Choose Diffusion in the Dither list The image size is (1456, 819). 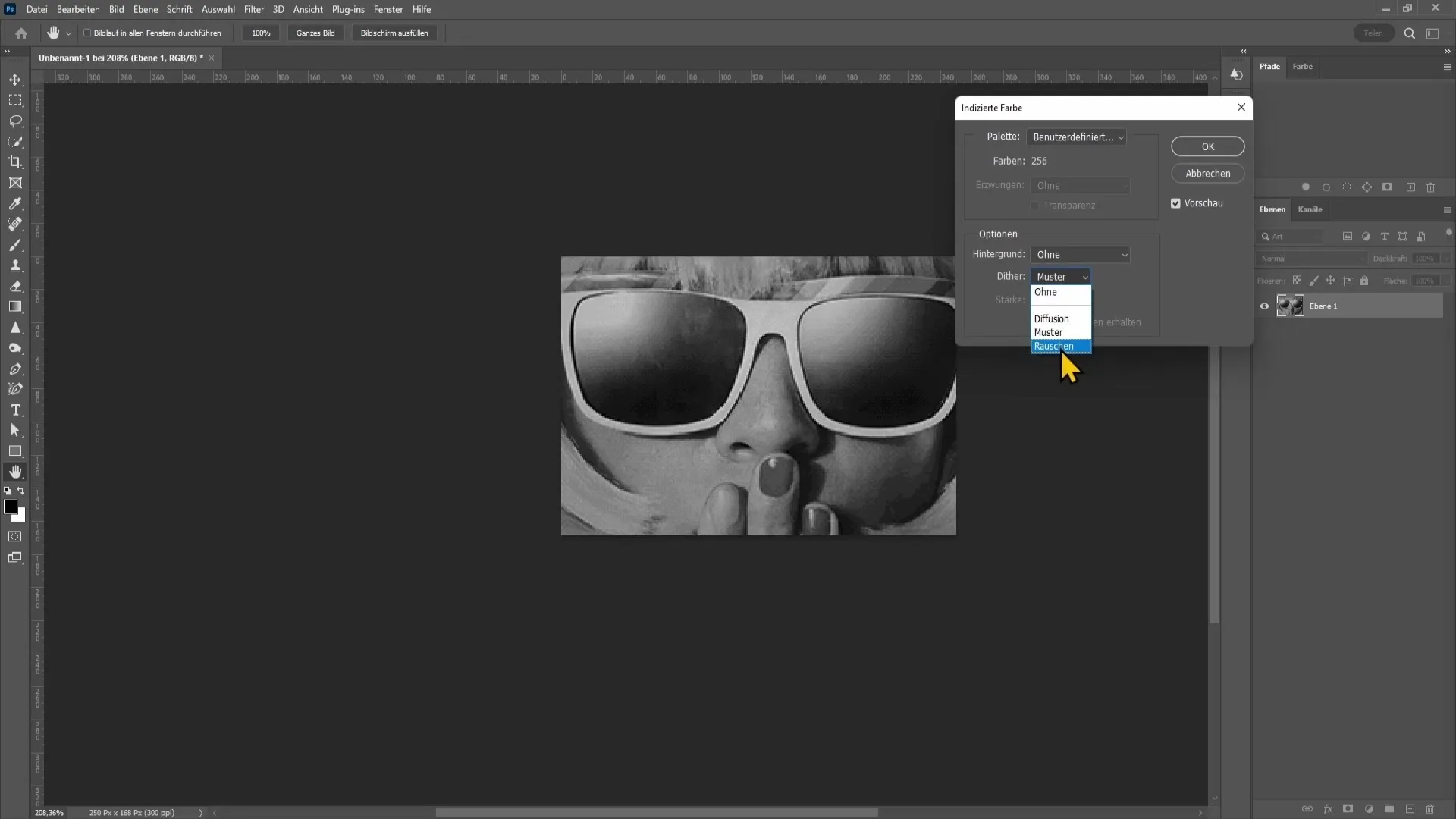click(x=1061, y=319)
